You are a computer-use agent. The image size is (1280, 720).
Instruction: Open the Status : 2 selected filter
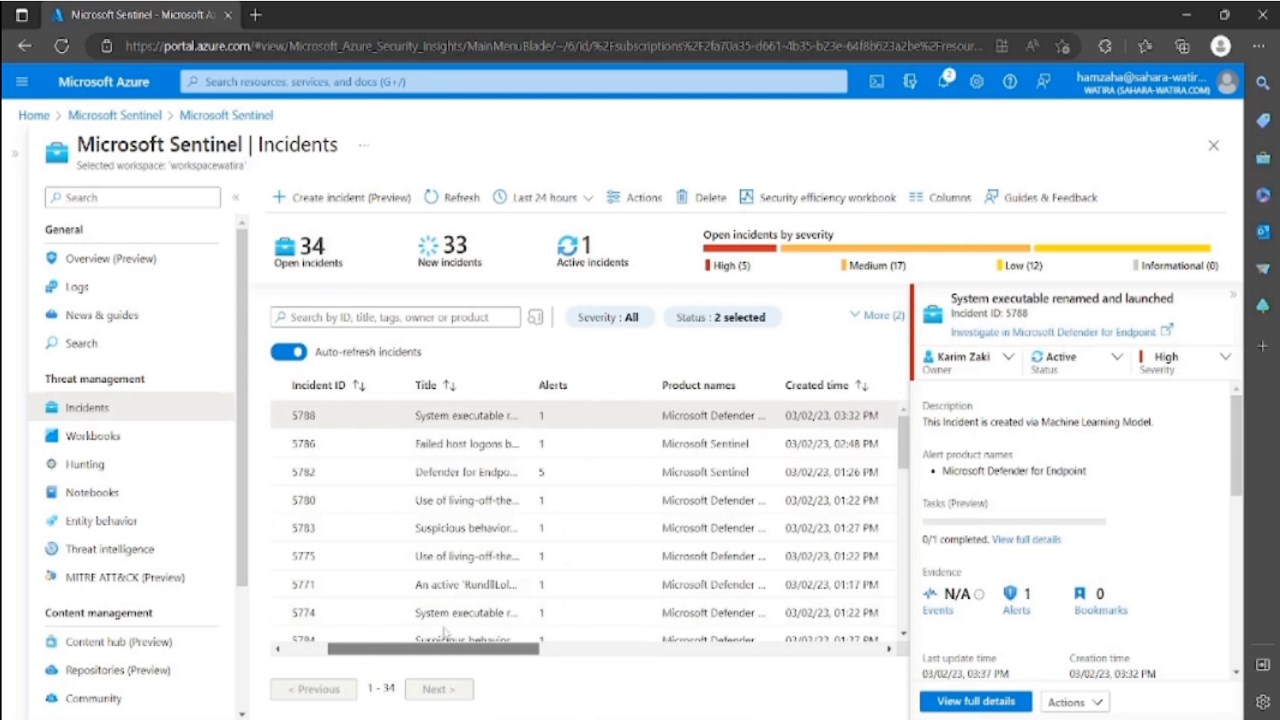[x=720, y=317]
